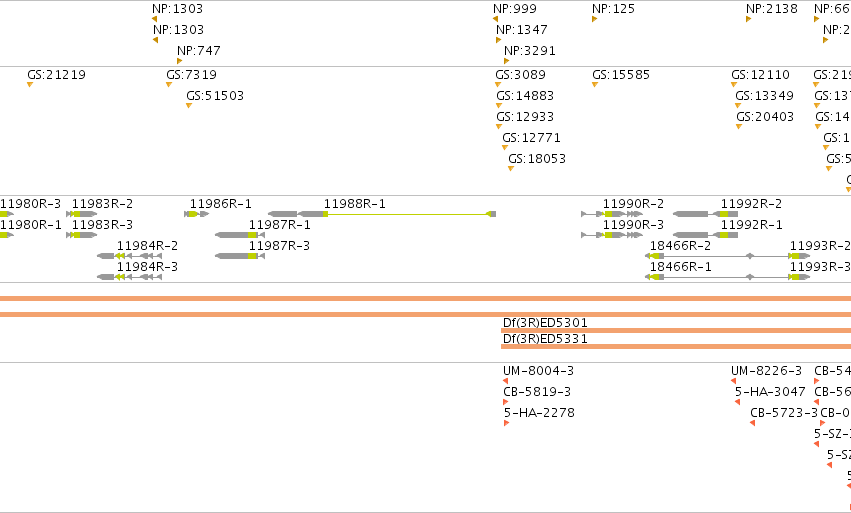Click the NP:1347 triangle marker
The height and width of the screenshot is (513, 851).
click(x=499, y=40)
